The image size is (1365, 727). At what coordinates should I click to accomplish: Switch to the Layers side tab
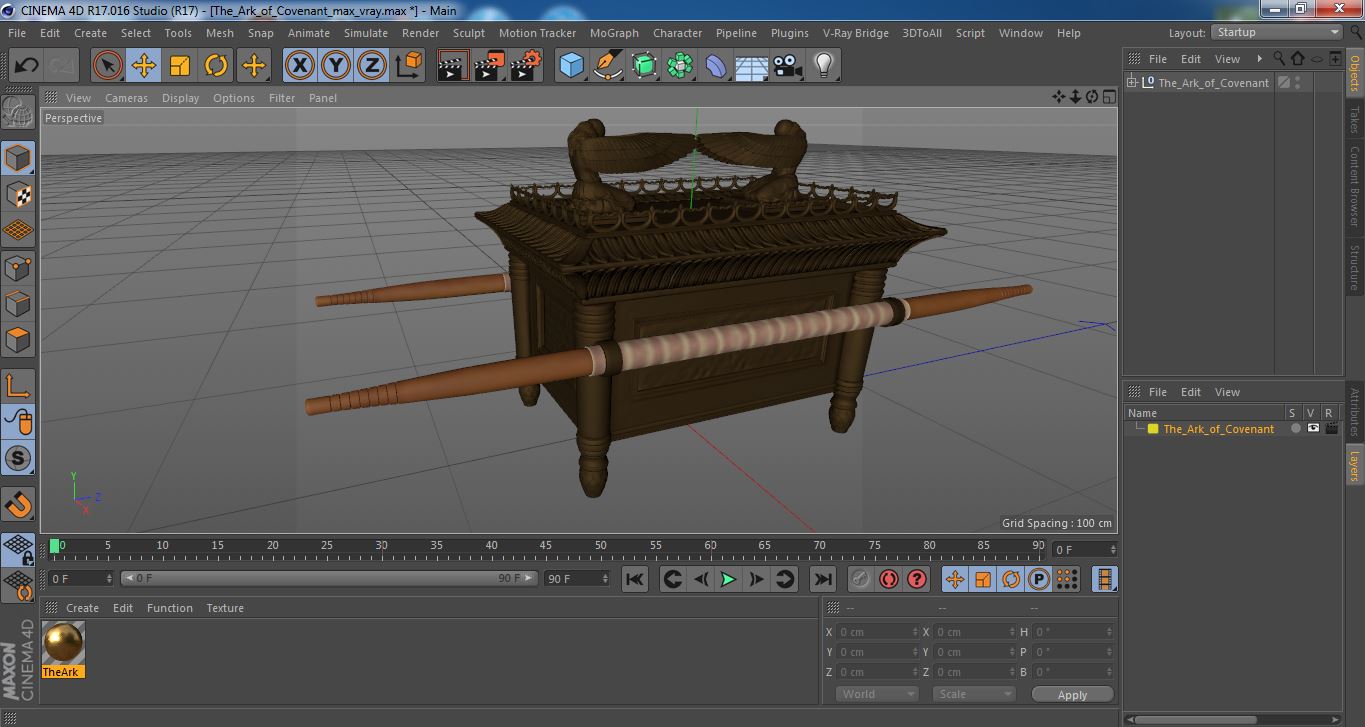click(1355, 465)
